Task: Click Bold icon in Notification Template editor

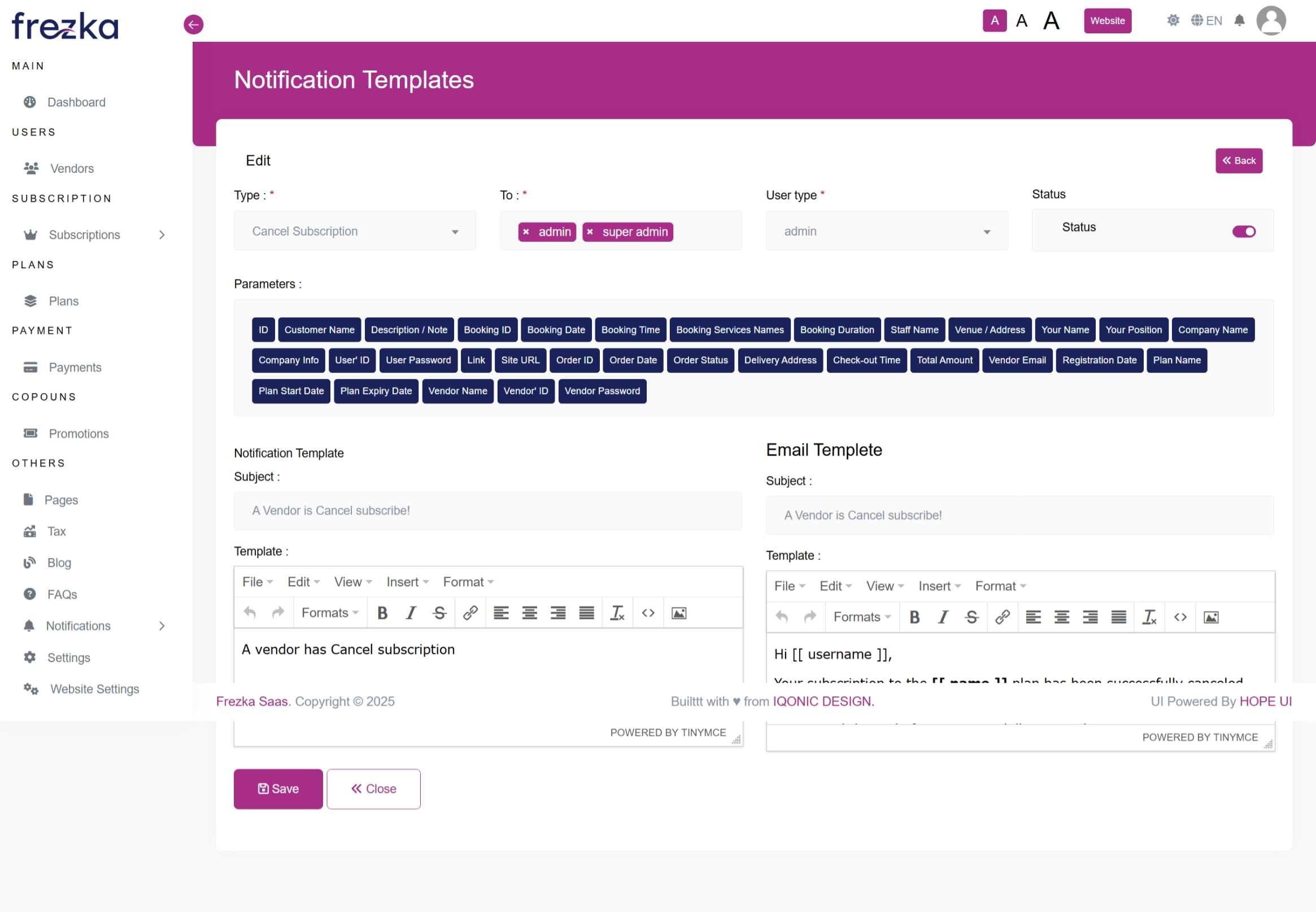Action: click(382, 613)
